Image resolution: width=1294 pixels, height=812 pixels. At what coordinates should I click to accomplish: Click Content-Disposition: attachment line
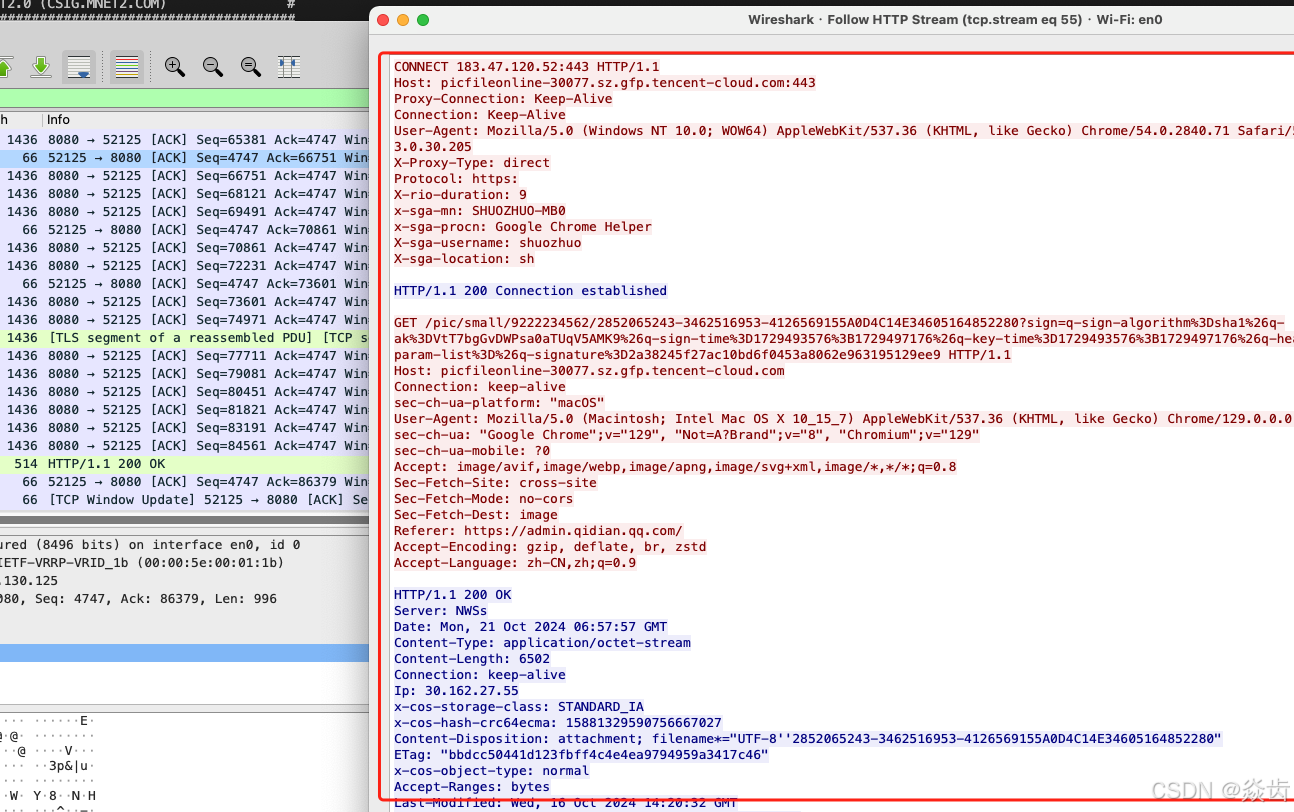(808, 739)
